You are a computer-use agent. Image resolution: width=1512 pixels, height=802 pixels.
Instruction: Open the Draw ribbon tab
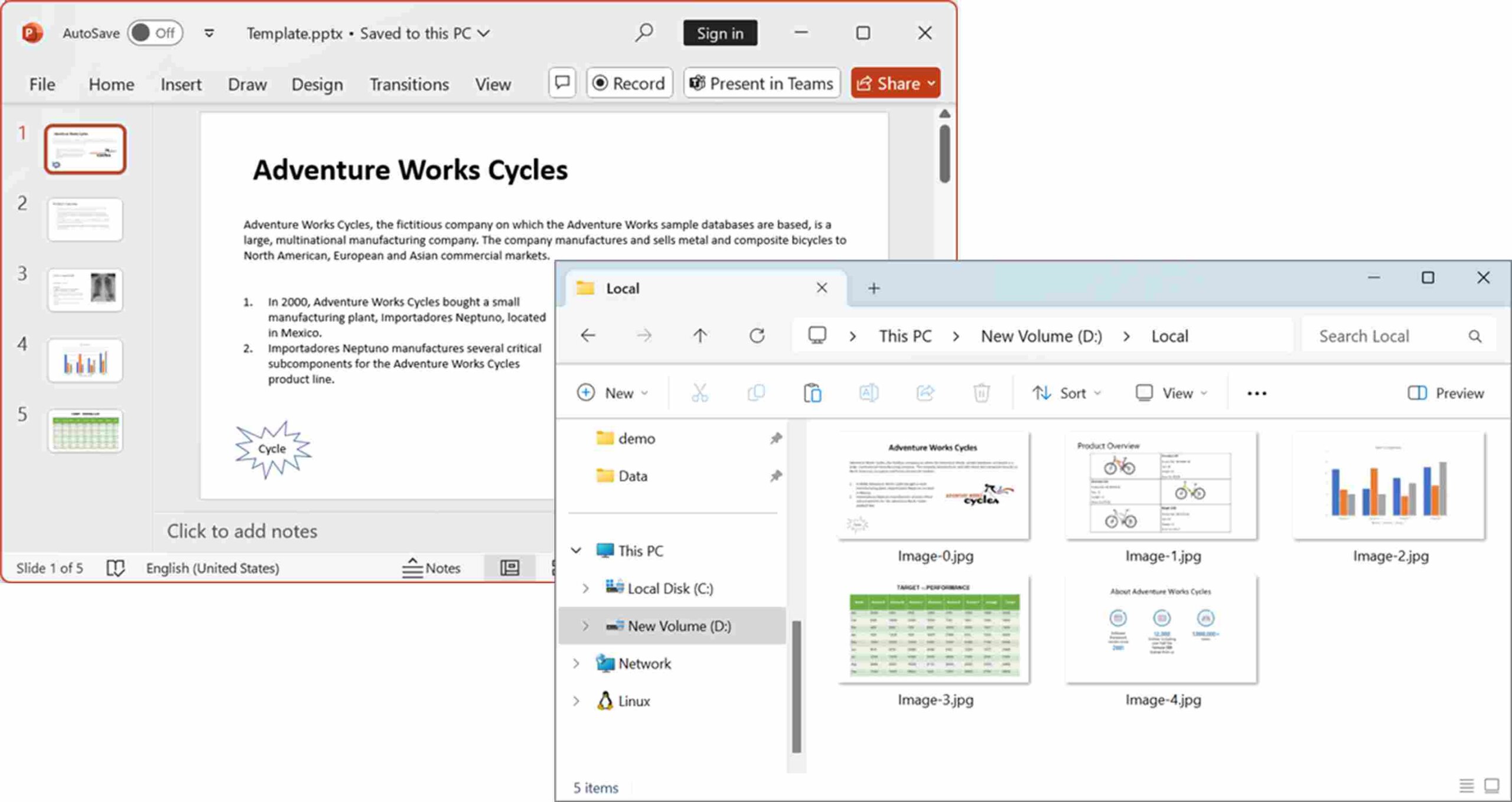247,84
